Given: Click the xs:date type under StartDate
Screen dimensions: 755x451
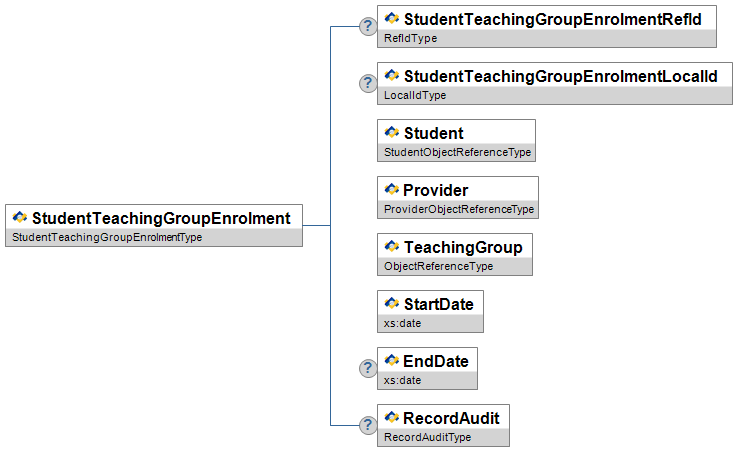Looking at the screenshot, I should (x=403, y=323).
